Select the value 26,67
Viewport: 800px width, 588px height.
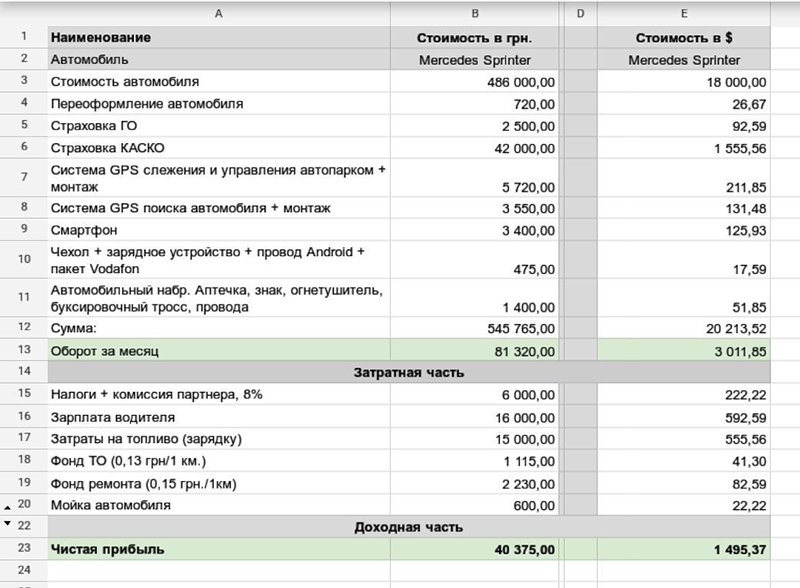[x=684, y=104]
